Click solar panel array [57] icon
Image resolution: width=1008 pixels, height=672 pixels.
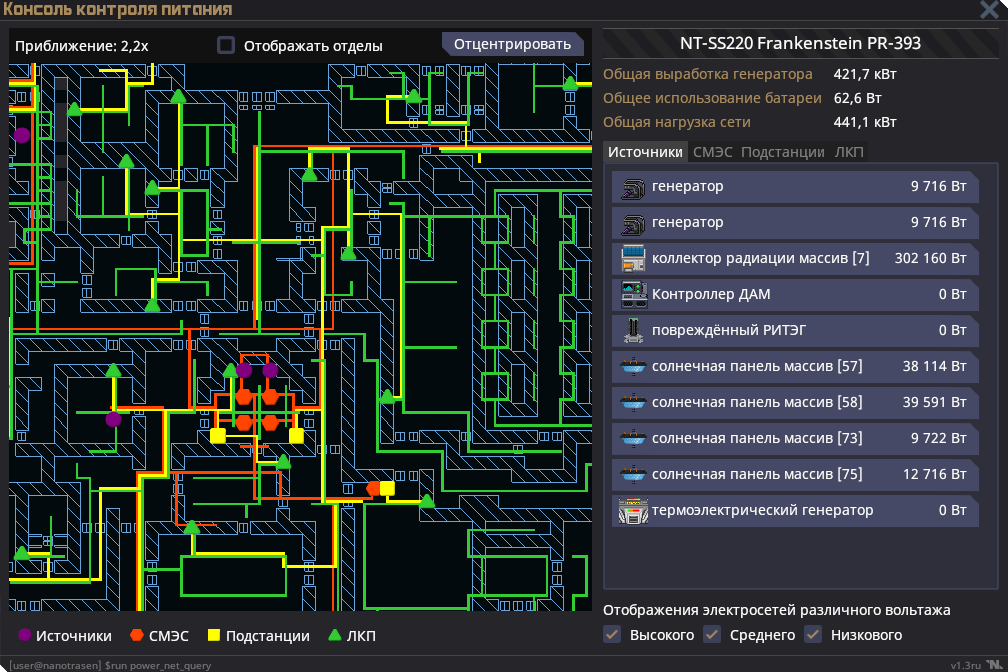pyautogui.click(x=634, y=366)
